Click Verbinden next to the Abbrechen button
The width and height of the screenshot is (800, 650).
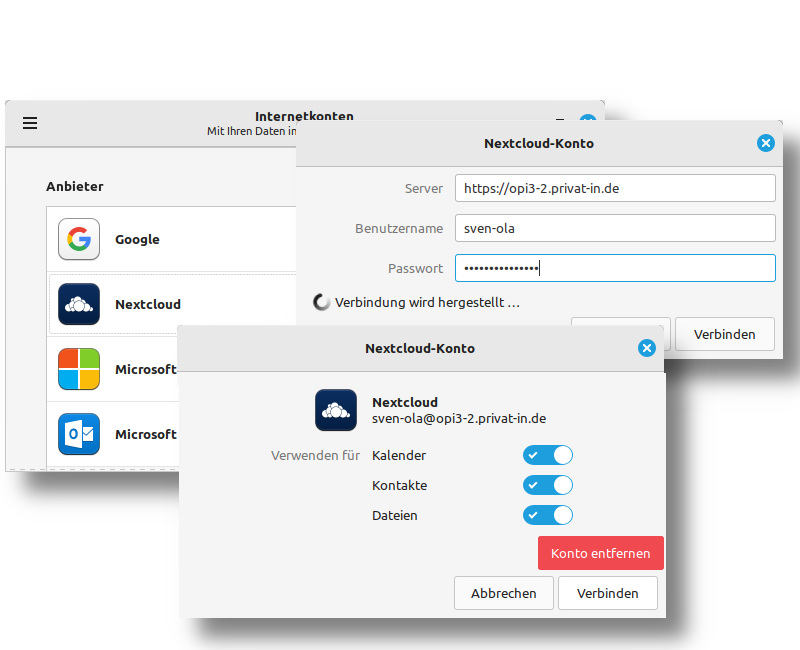tap(607, 593)
